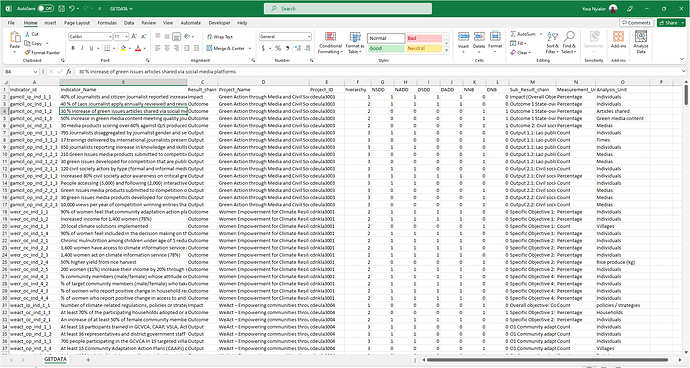Apply yellow Fill Color to cell
This screenshot has width=690, height=368.
pos(123,48)
